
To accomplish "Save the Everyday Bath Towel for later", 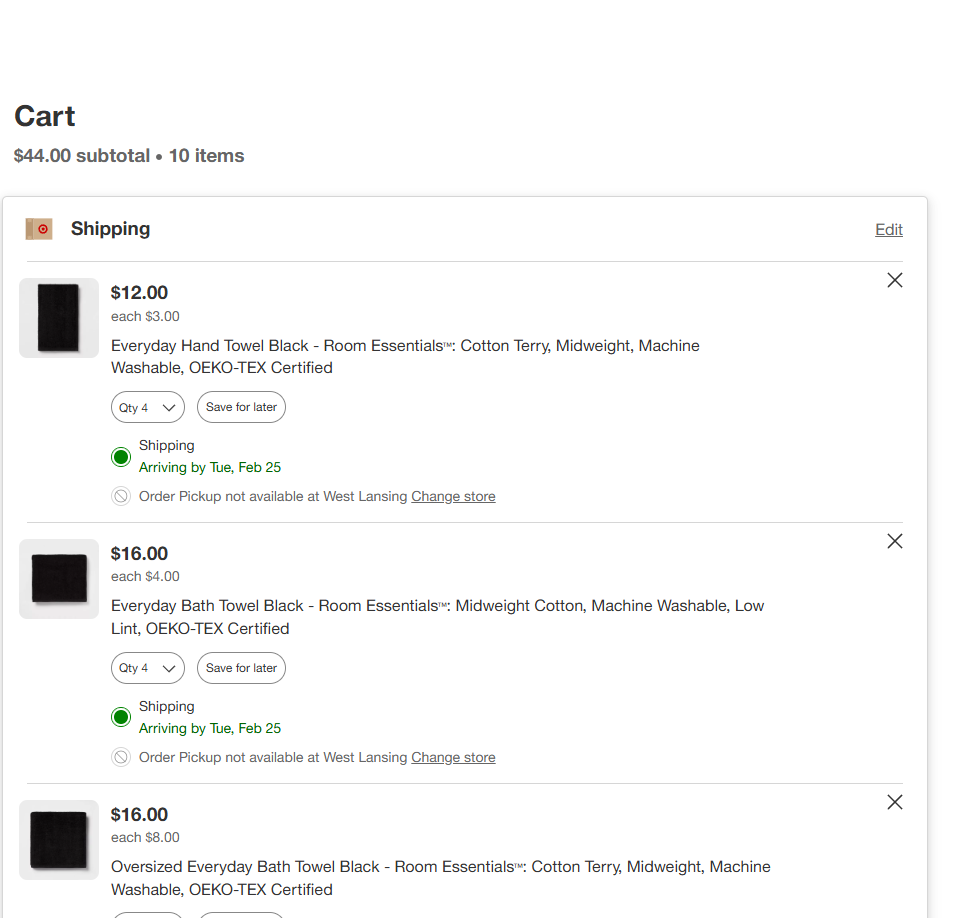I will click(x=241, y=668).
